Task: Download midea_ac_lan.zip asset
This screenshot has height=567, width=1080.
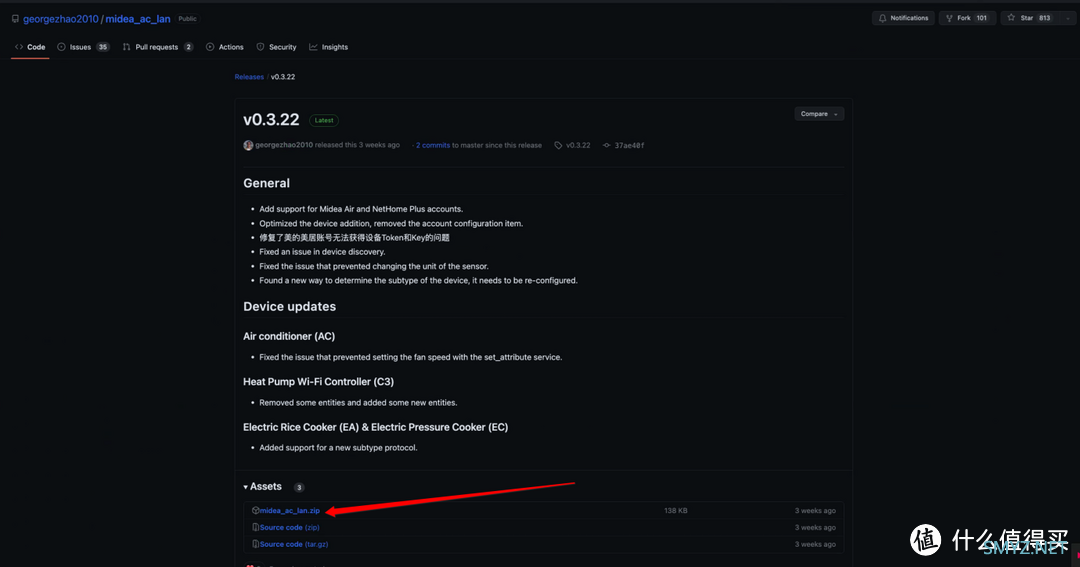Action: (290, 511)
